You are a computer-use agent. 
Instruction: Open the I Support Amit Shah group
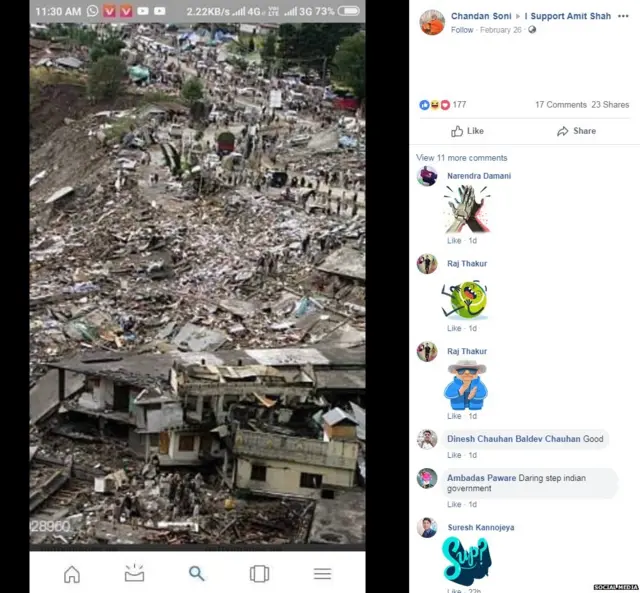coord(567,16)
